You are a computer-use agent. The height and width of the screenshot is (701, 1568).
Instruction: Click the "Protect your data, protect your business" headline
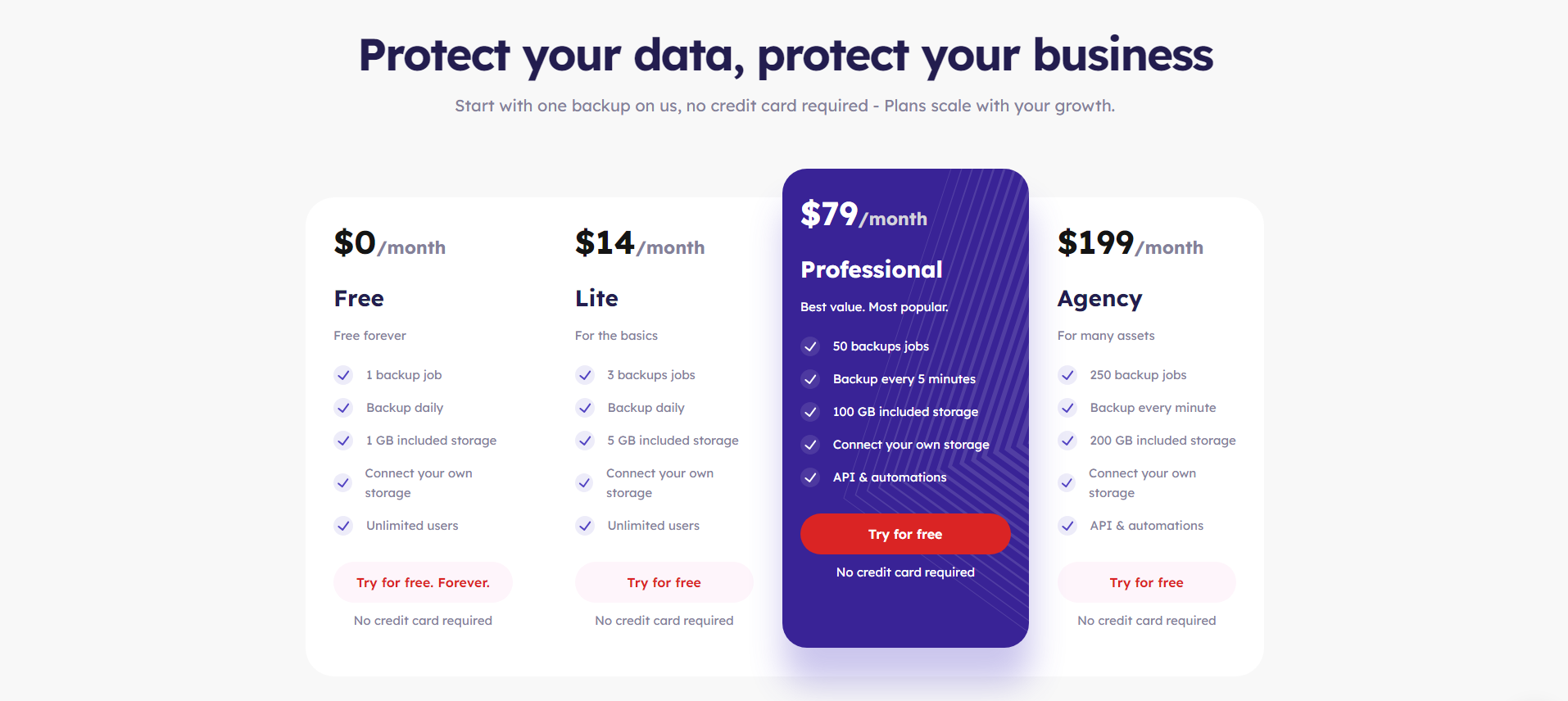tap(786, 56)
